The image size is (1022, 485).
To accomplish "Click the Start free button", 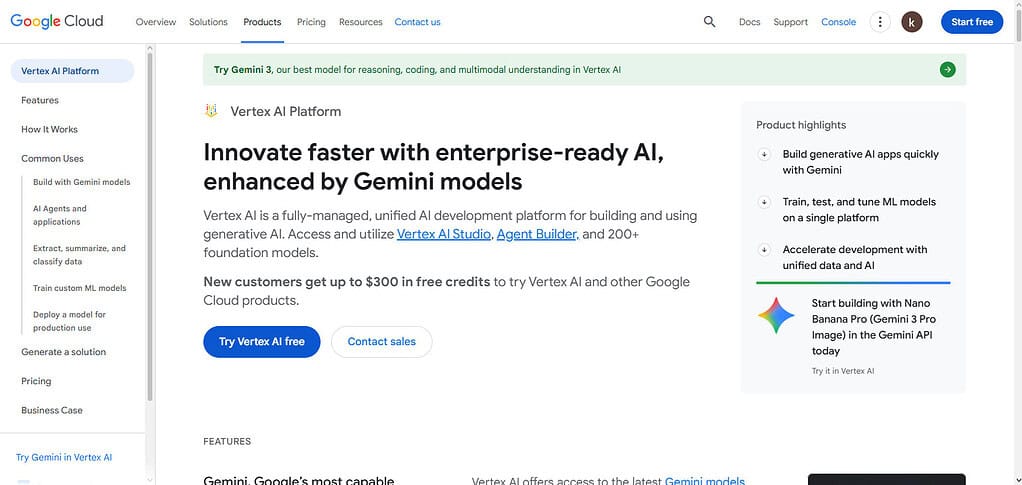I will click(972, 22).
